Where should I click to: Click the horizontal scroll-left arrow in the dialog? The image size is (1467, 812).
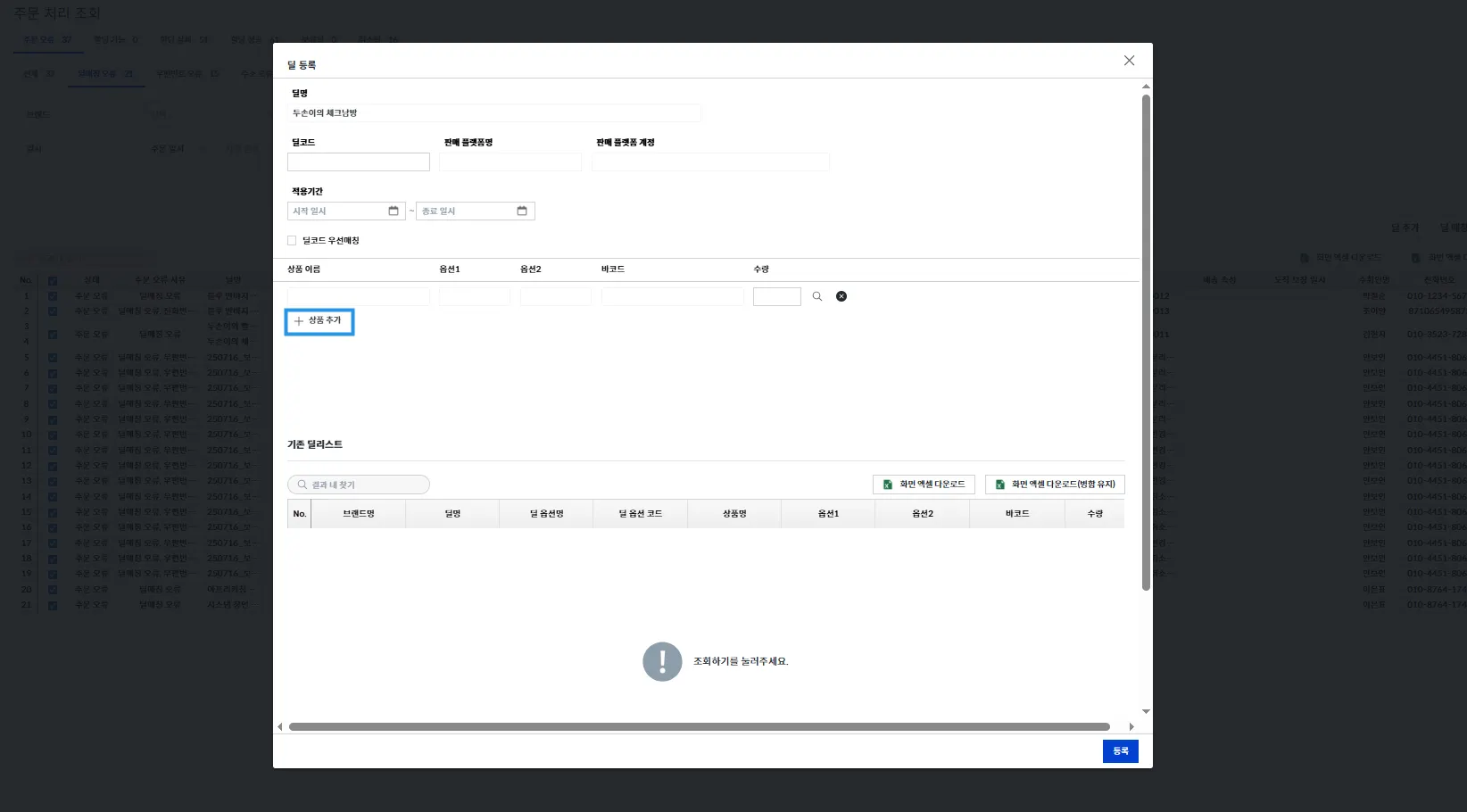coord(280,727)
